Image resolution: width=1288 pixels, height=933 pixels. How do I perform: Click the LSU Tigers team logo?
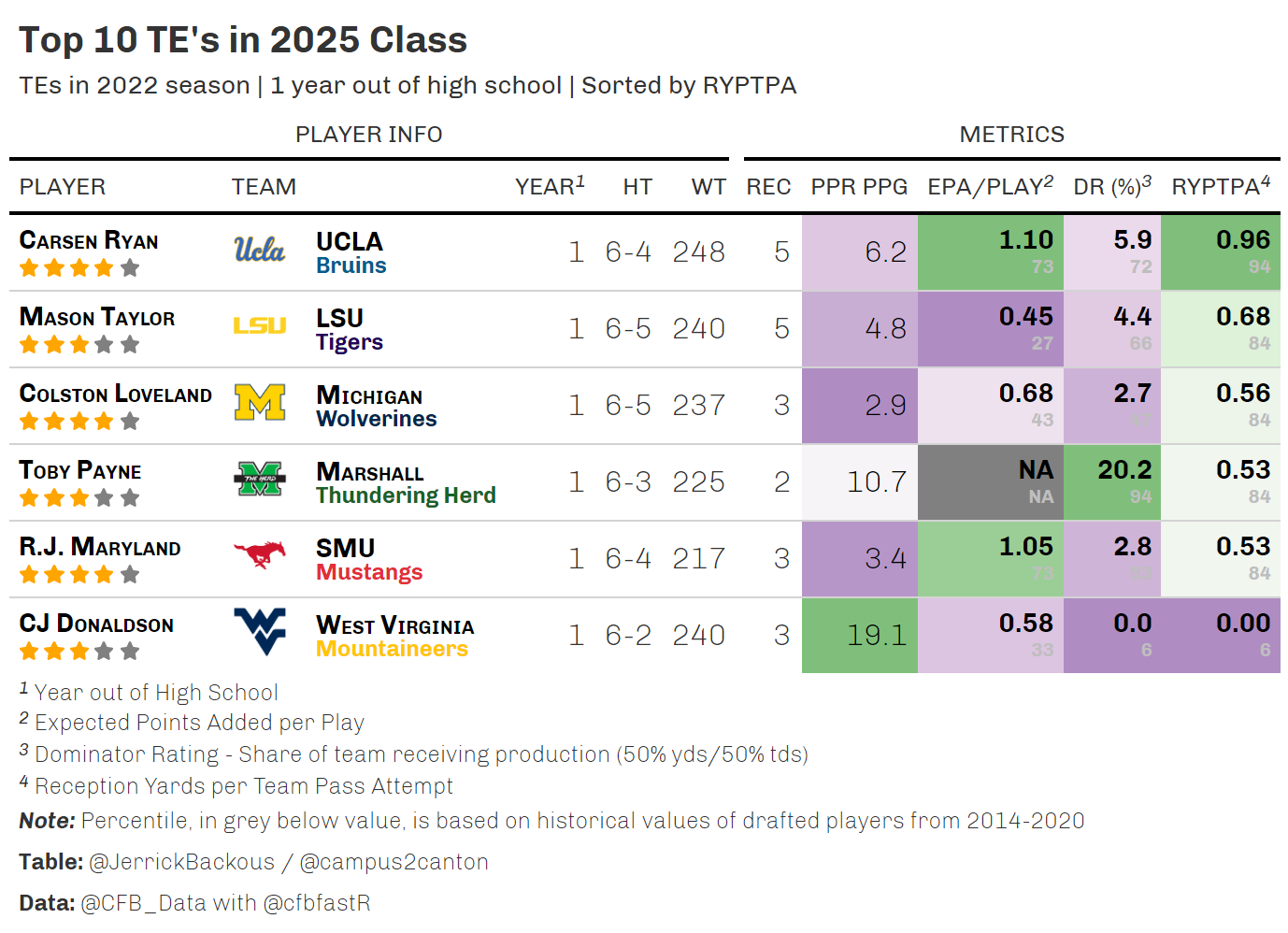pos(259,326)
